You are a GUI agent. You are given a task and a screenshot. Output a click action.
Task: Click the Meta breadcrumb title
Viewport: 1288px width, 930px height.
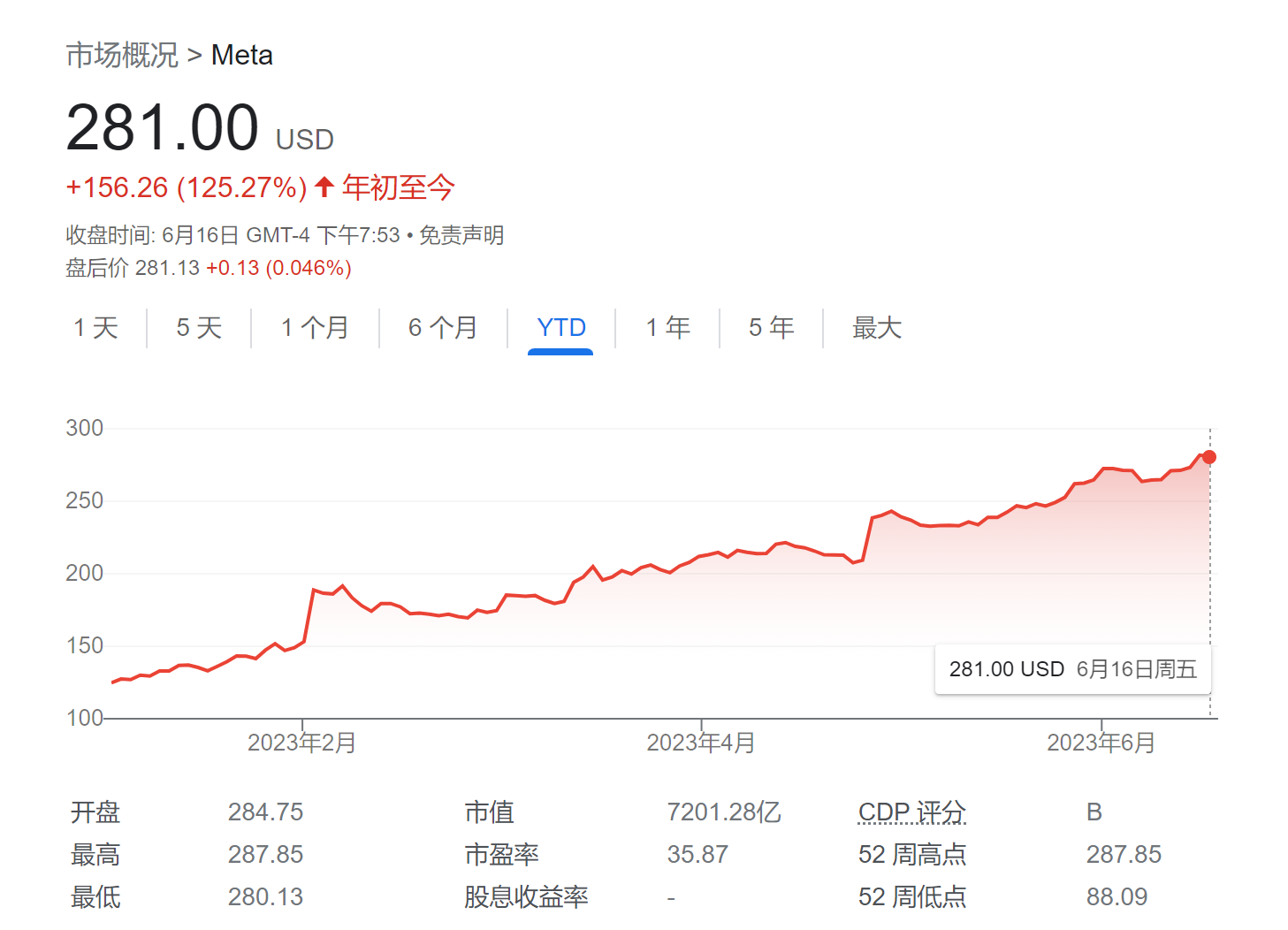(241, 55)
